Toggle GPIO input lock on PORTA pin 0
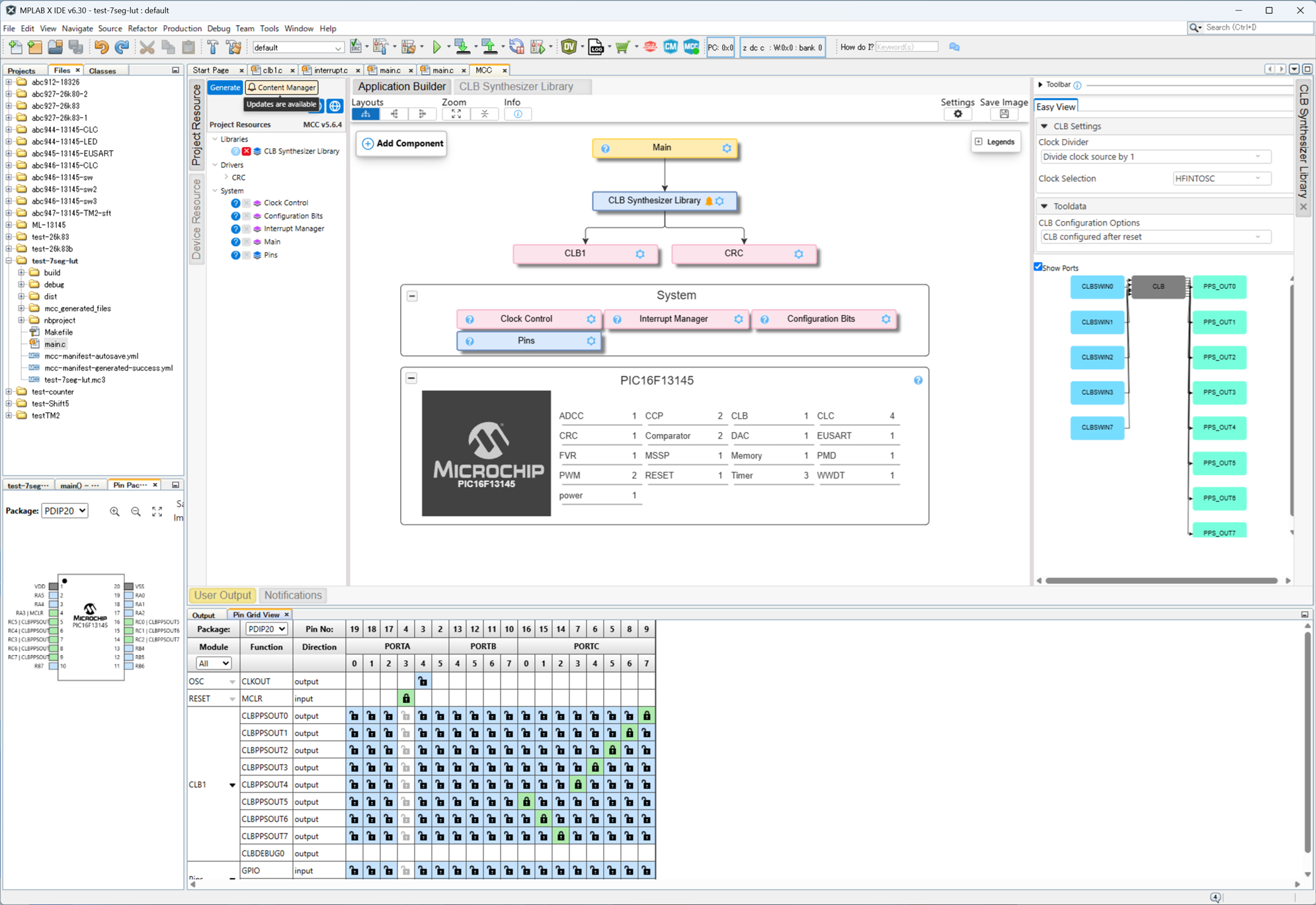 tap(354, 871)
